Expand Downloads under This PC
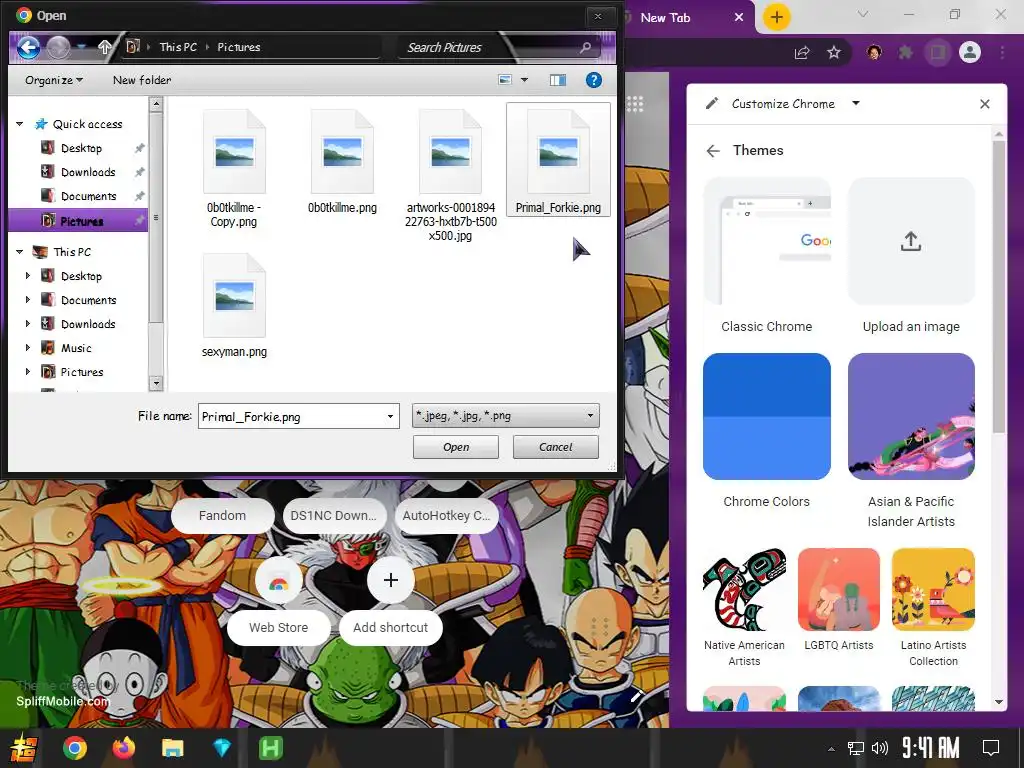The width and height of the screenshot is (1024, 768). (27, 324)
